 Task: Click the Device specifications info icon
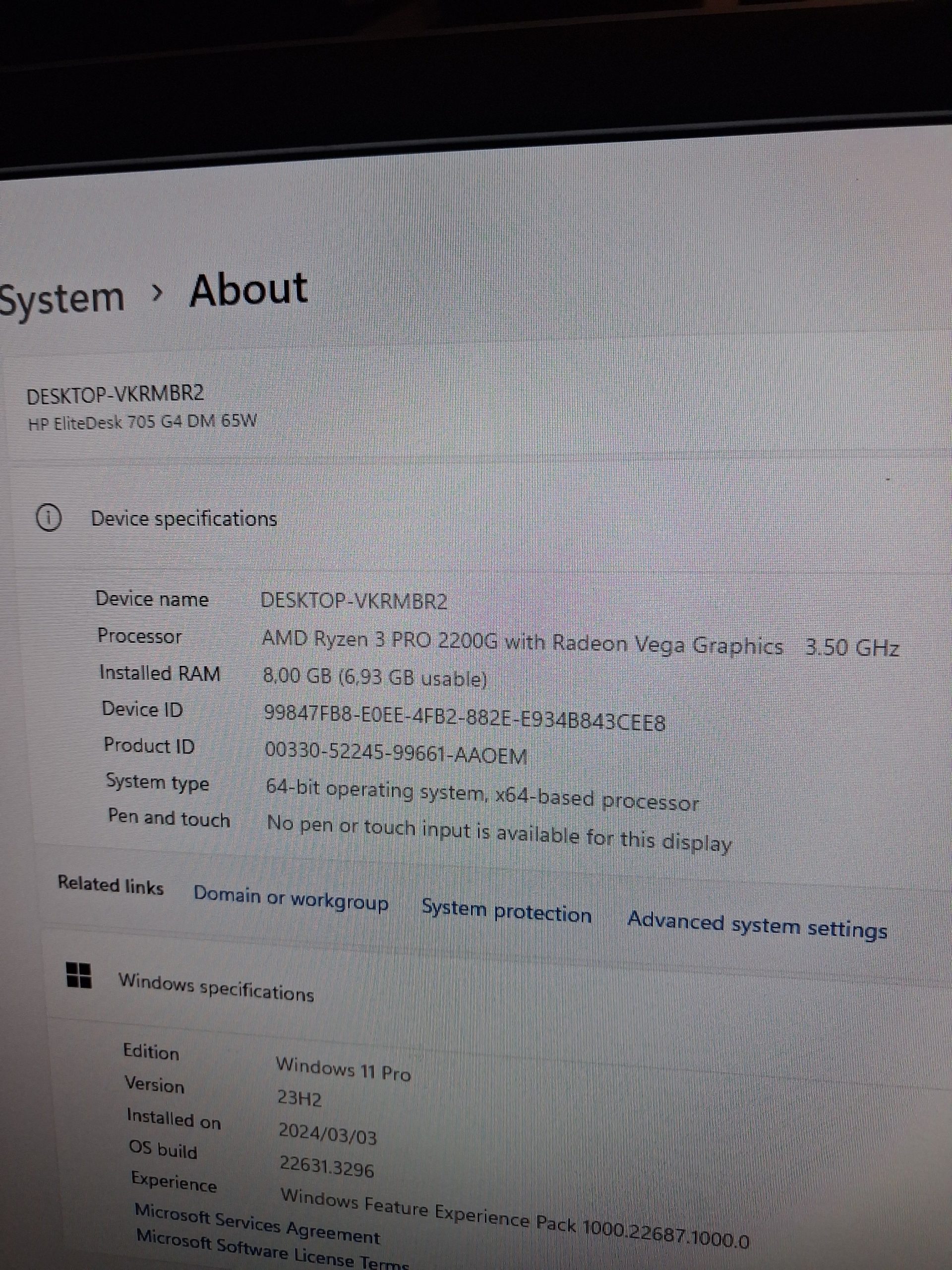49,518
